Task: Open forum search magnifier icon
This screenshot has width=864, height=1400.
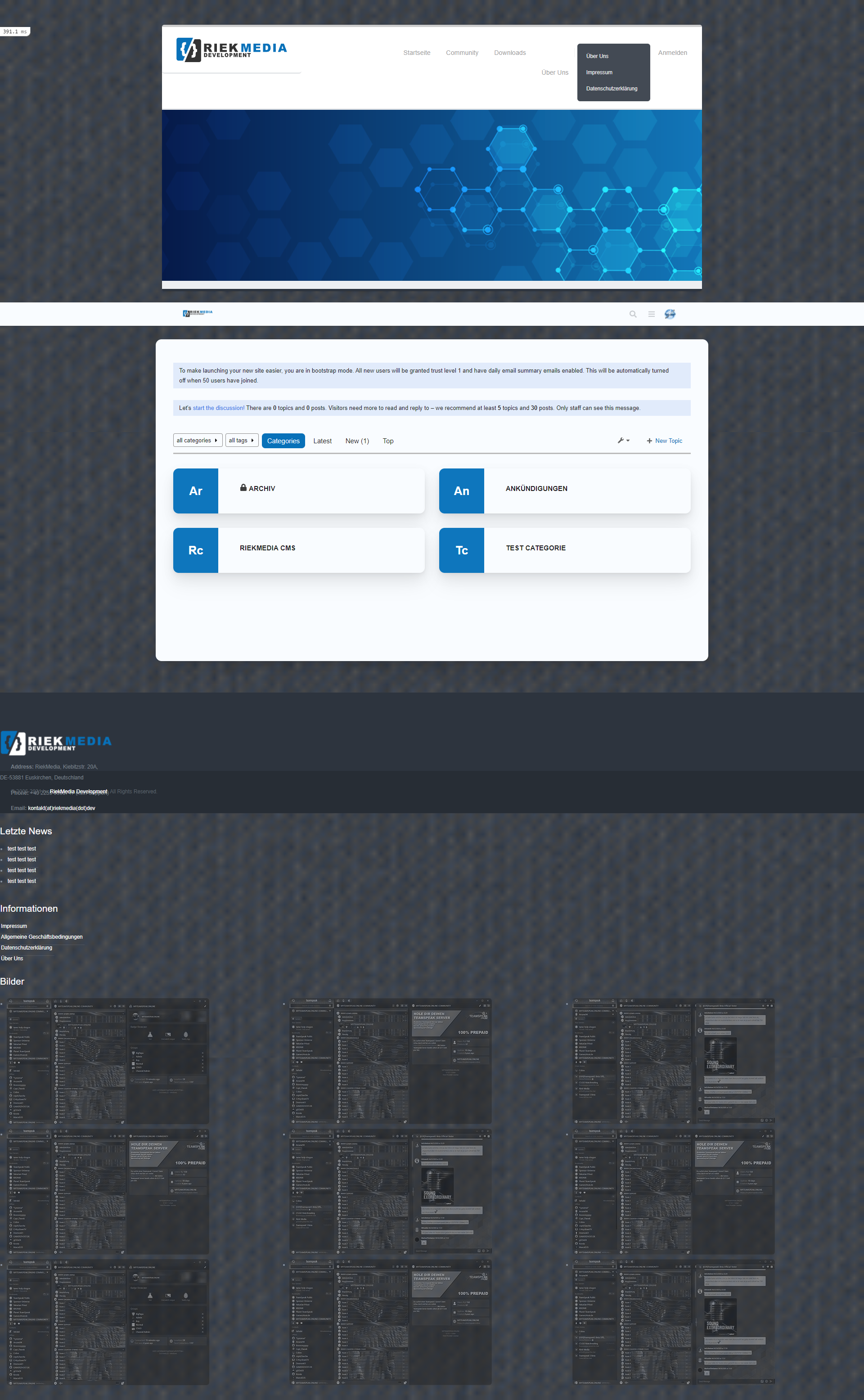Action: click(x=633, y=314)
